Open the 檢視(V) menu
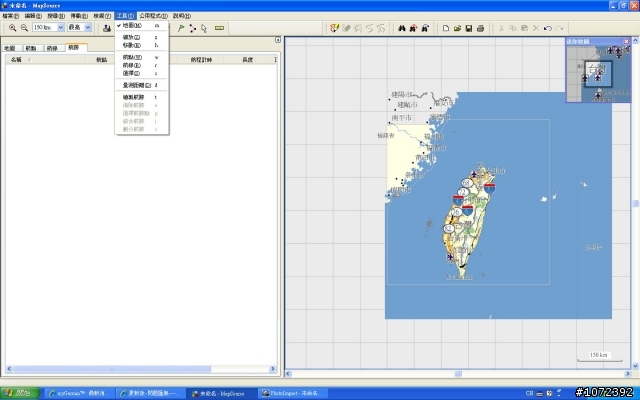The image size is (640, 400). 102,16
